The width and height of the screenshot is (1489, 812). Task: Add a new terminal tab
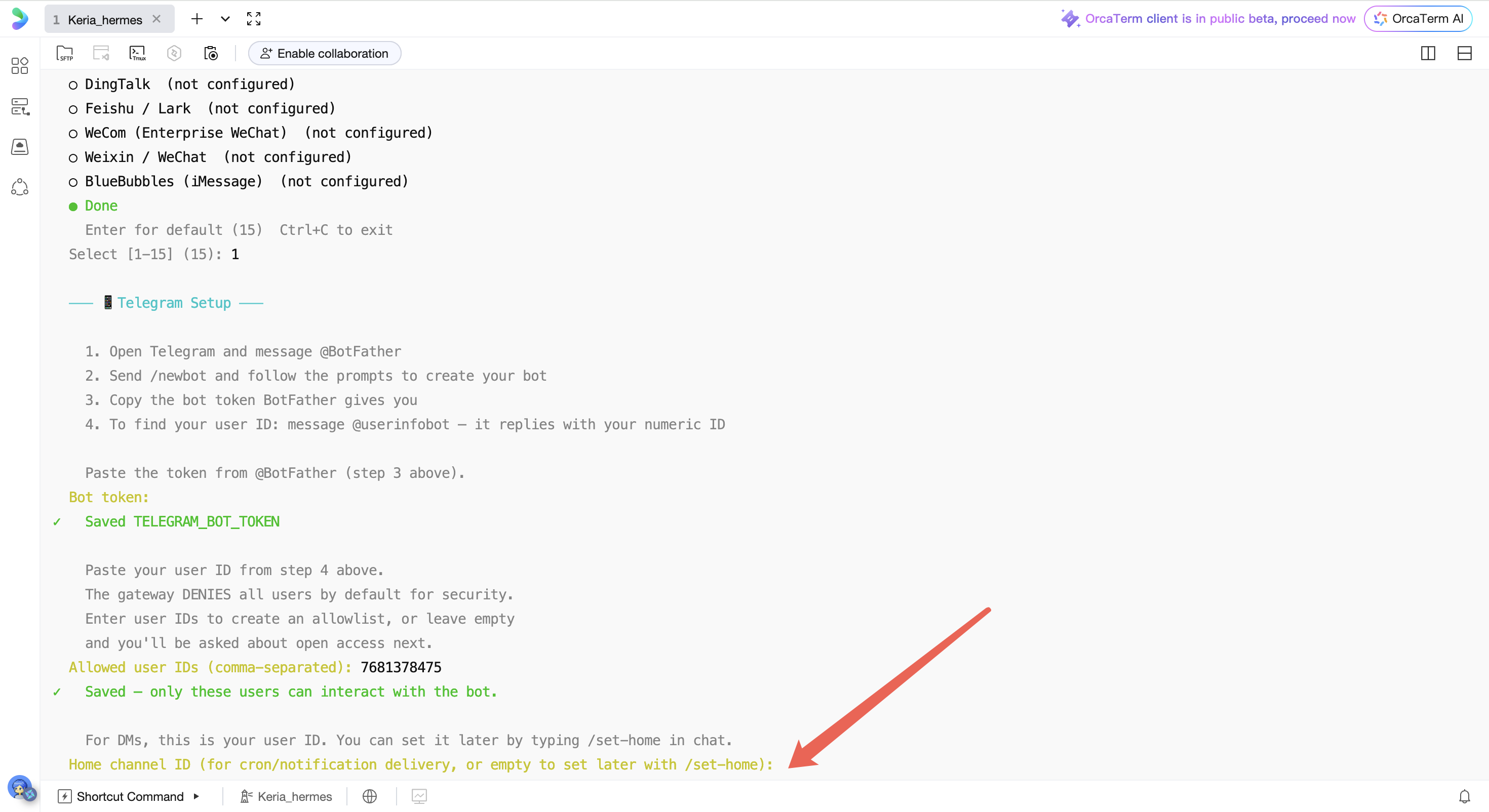[197, 19]
